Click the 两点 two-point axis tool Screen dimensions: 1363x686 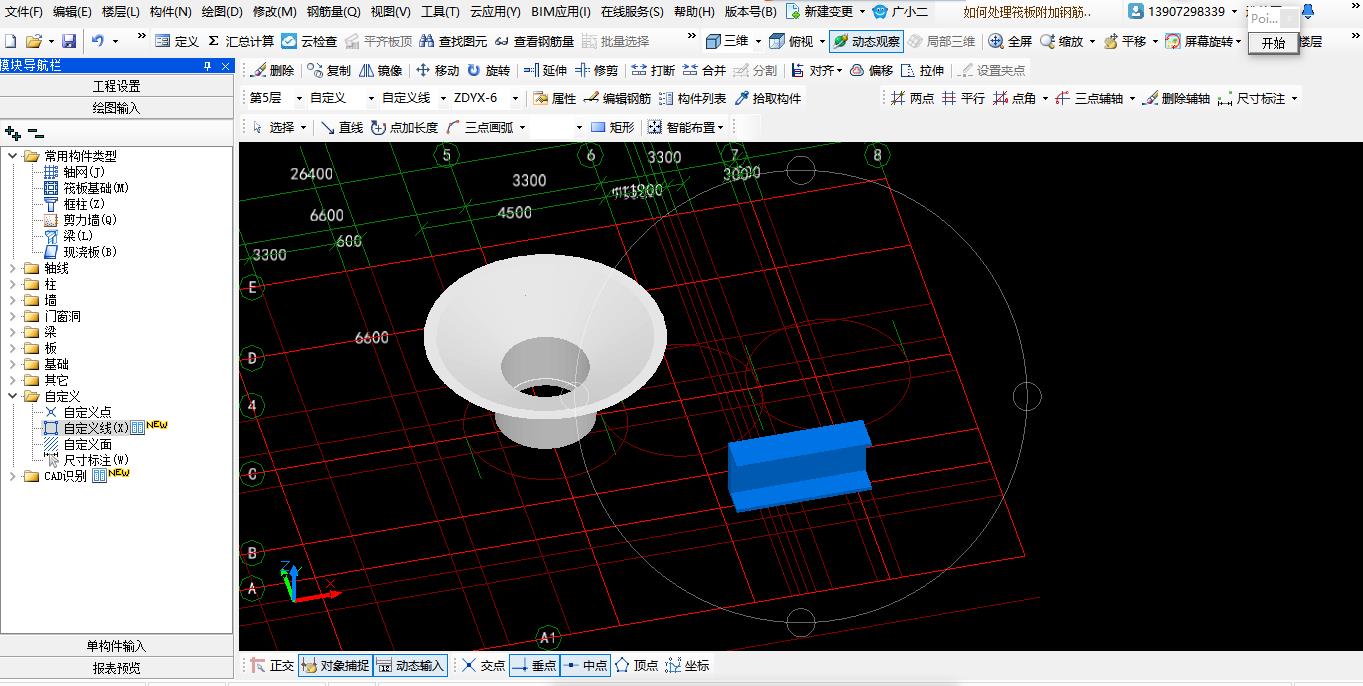[912, 99]
